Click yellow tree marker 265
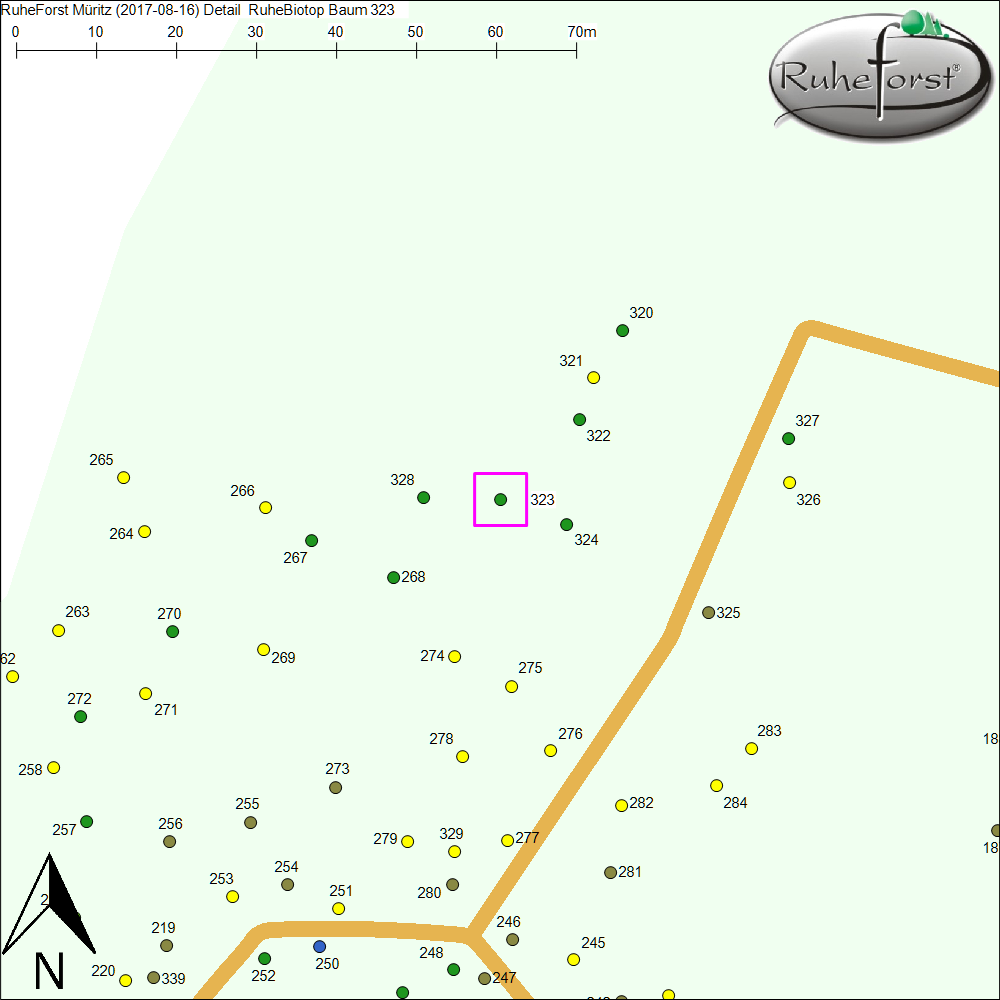Viewport: 1000px width, 1000px height. [124, 478]
